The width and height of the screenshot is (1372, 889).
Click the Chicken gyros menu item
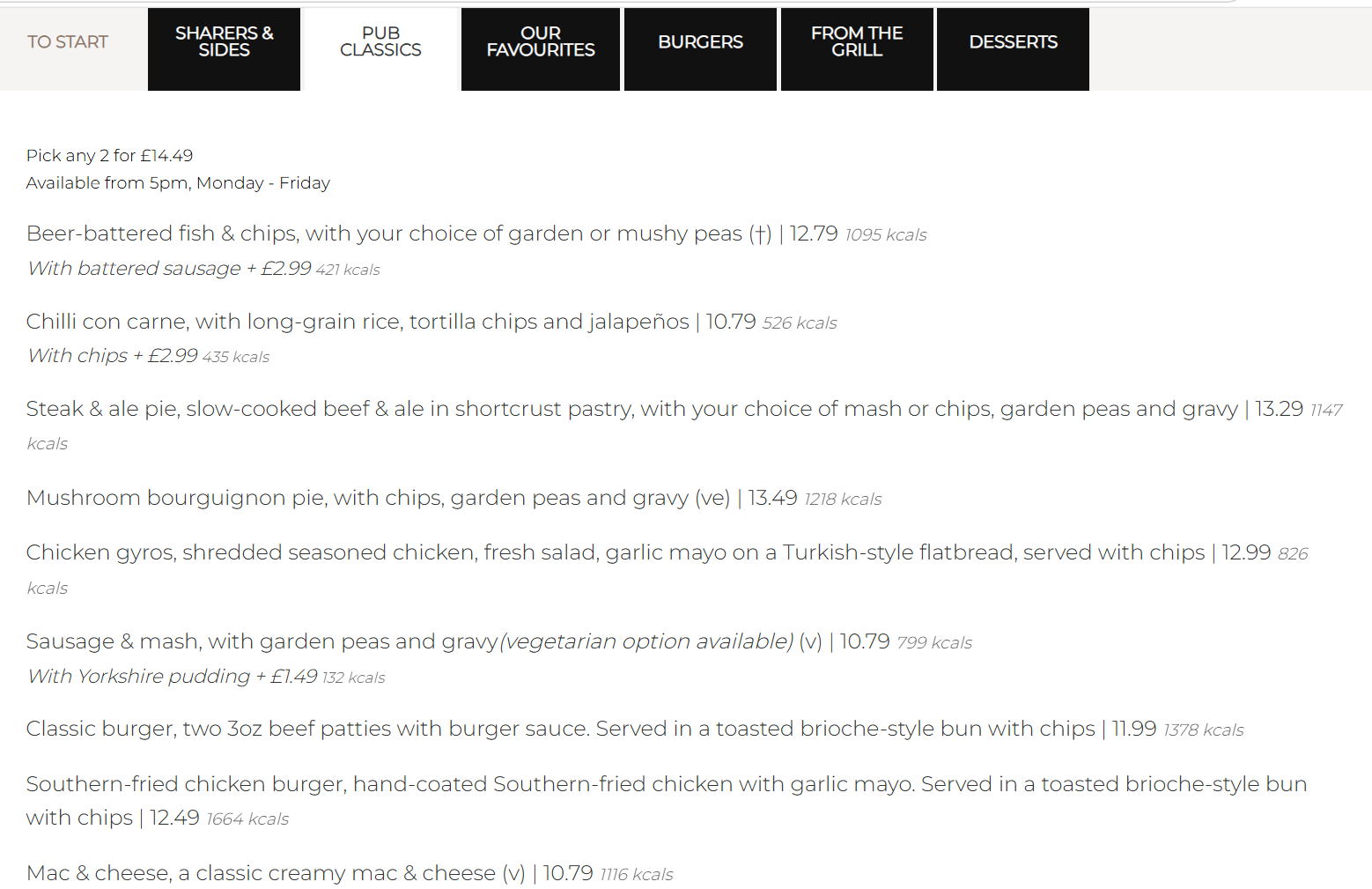coord(615,552)
